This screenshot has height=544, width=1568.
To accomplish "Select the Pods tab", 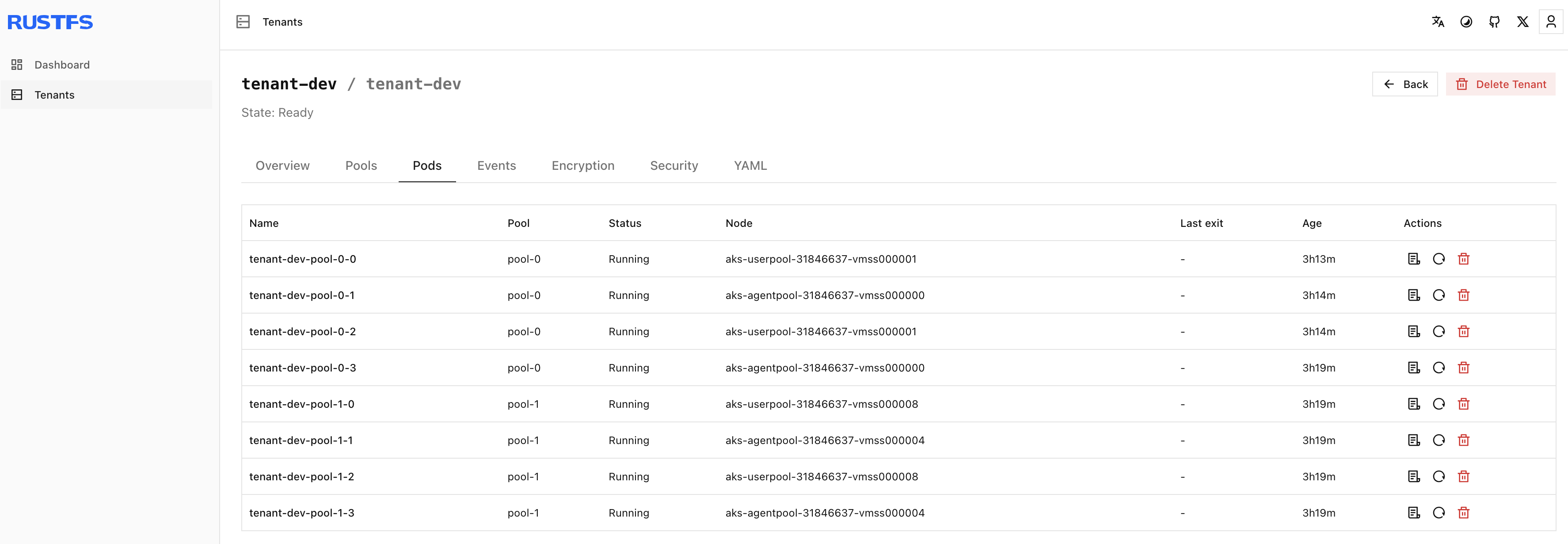I will (x=427, y=166).
